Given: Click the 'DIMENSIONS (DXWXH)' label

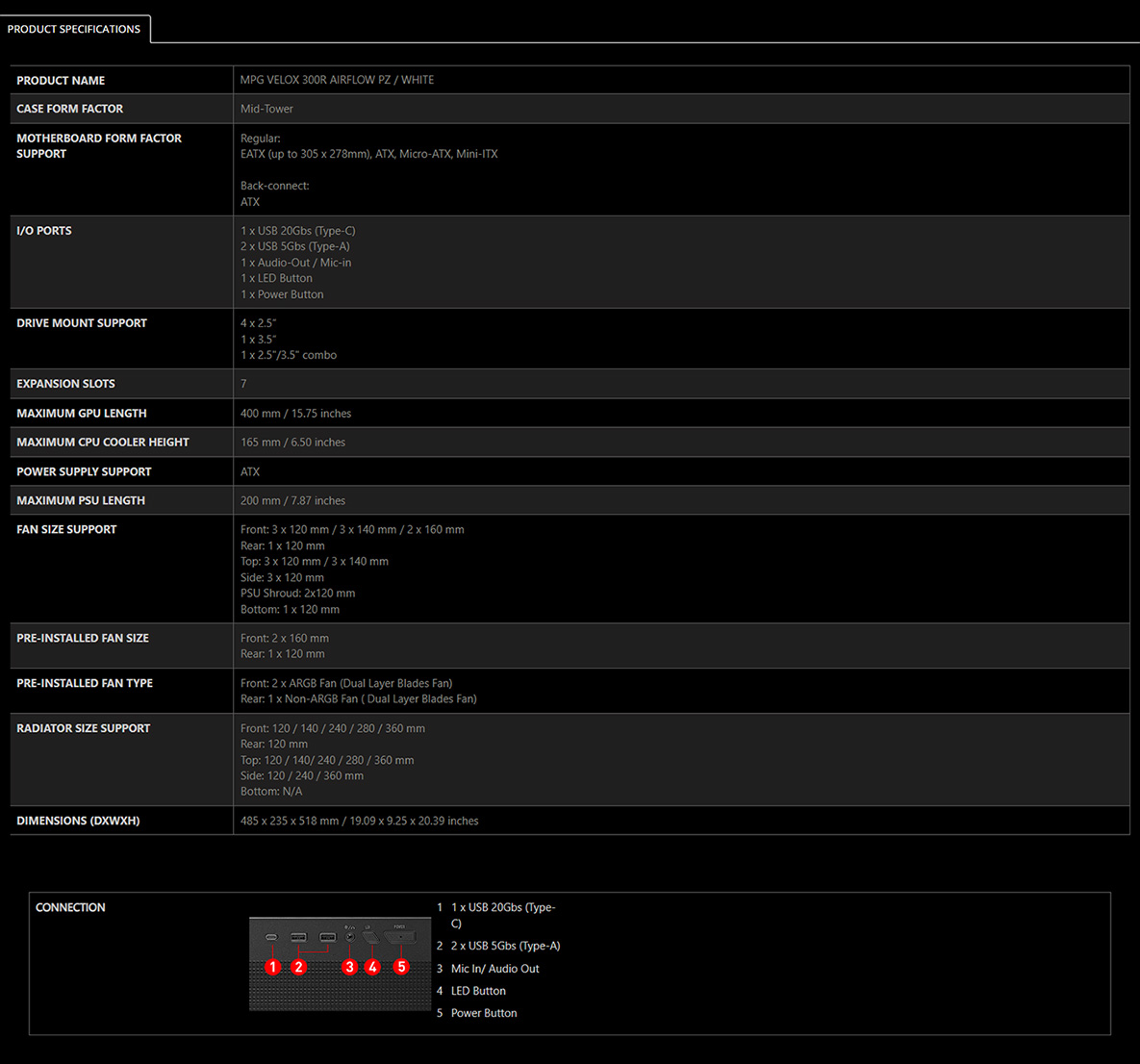Looking at the screenshot, I should [78, 821].
